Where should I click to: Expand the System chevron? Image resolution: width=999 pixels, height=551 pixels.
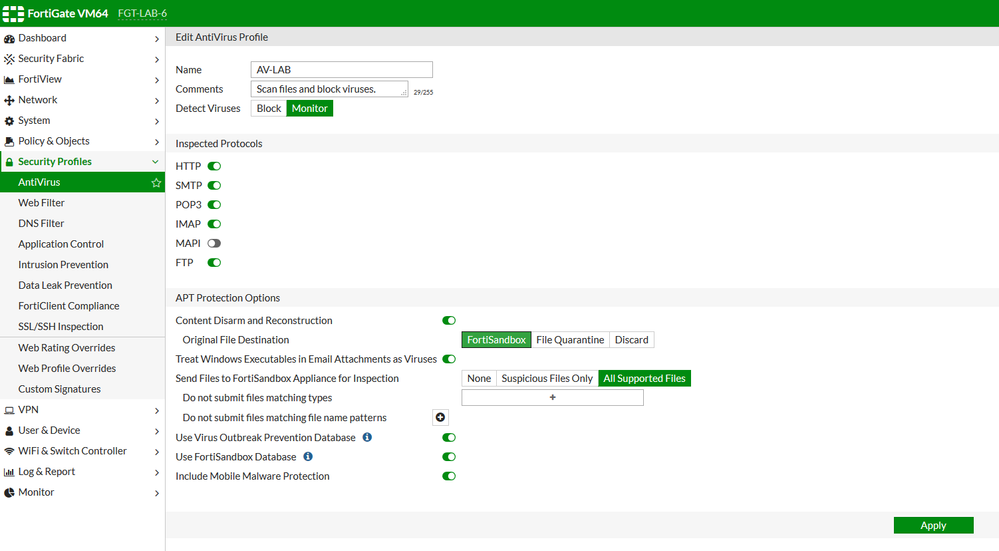(x=157, y=121)
